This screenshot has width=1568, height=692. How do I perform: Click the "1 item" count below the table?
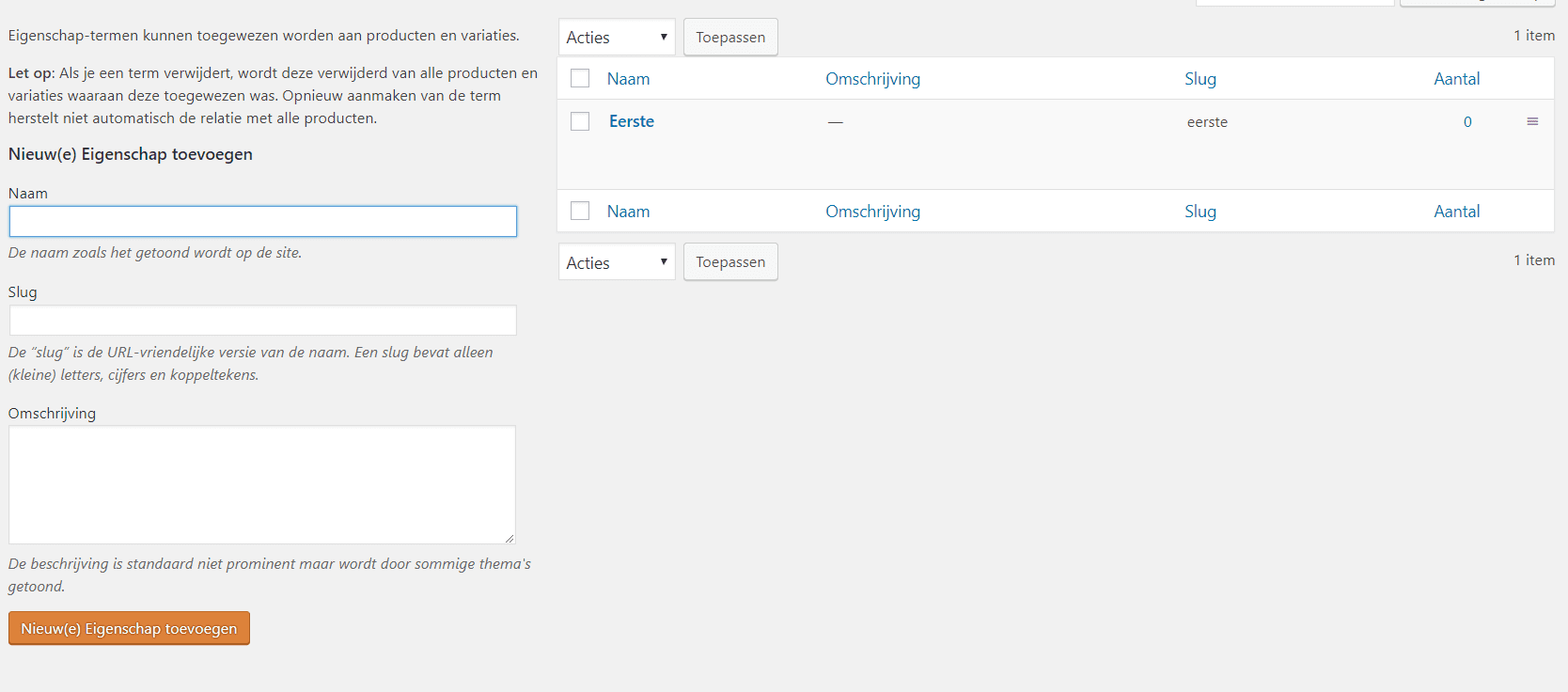pos(1534,260)
